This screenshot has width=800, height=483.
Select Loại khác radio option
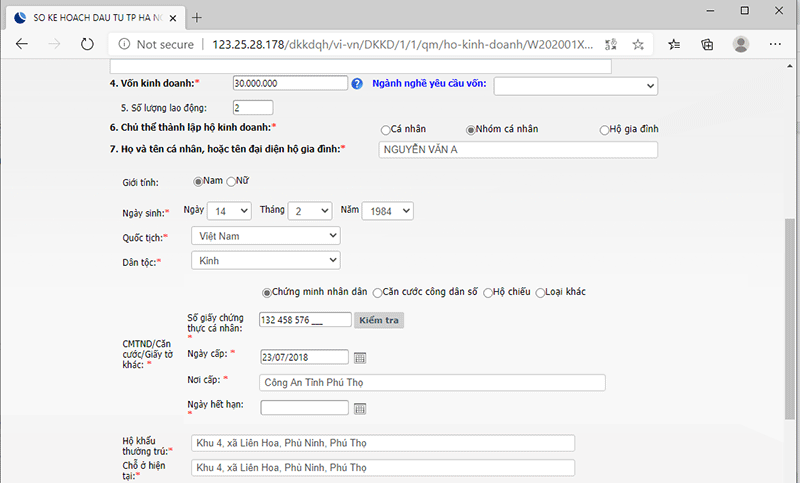pyautogui.click(x=540, y=293)
